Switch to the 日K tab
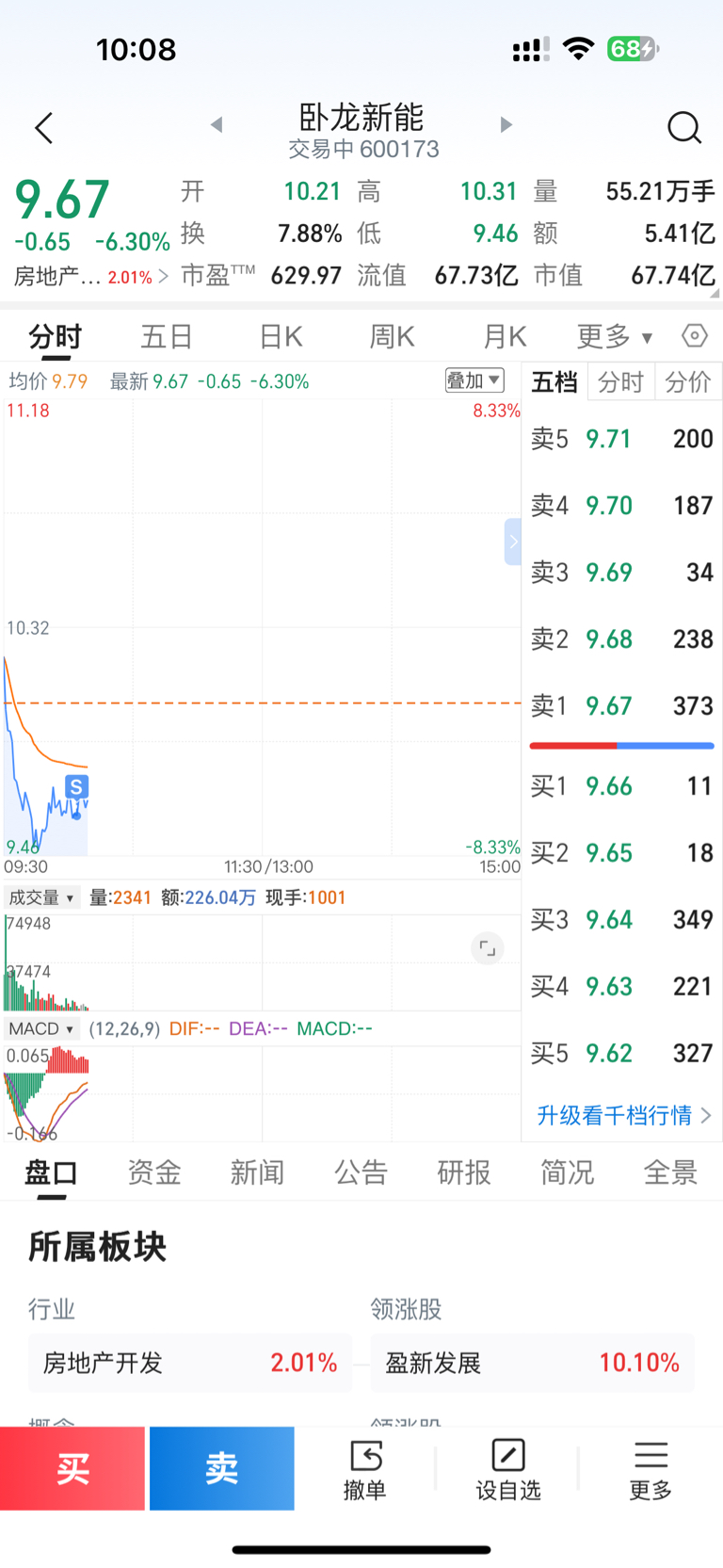Image resolution: width=723 pixels, height=1568 pixels. click(281, 336)
